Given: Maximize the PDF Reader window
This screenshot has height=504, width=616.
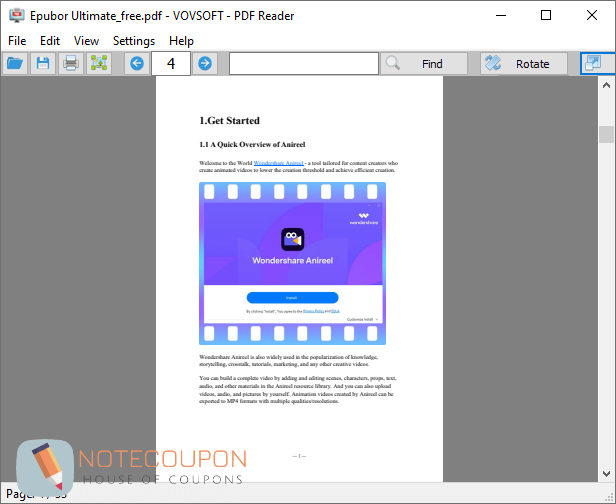Looking at the screenshot, I should (546, 15).
